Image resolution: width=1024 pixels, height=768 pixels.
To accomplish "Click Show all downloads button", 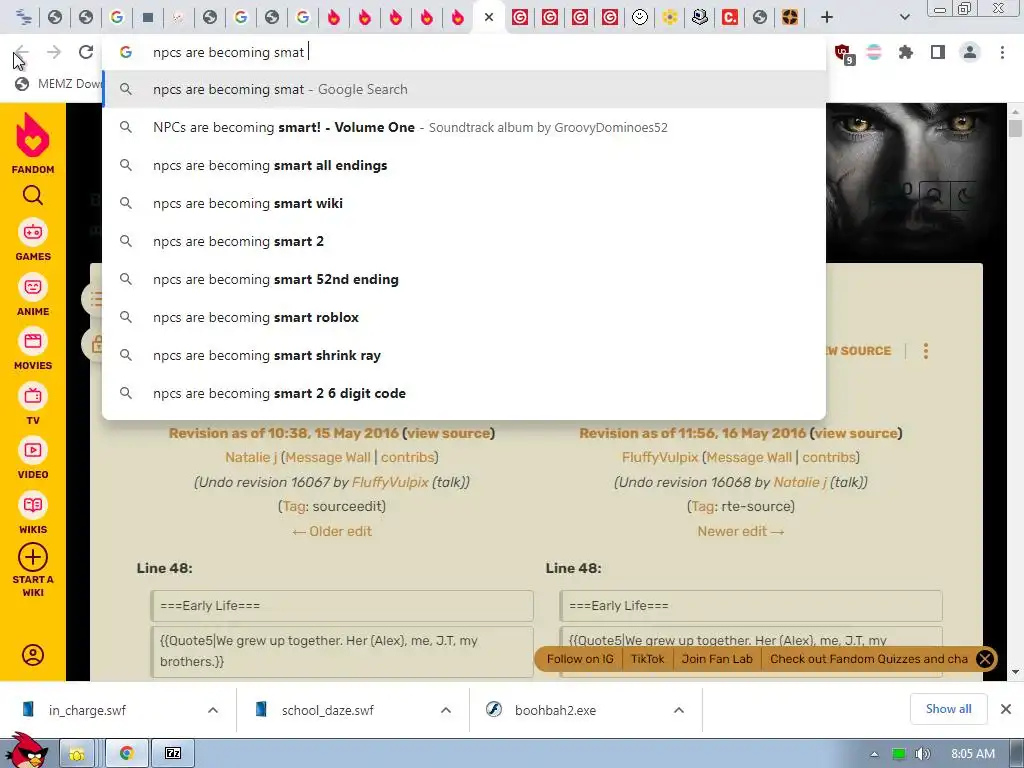I will click(948, 709).
